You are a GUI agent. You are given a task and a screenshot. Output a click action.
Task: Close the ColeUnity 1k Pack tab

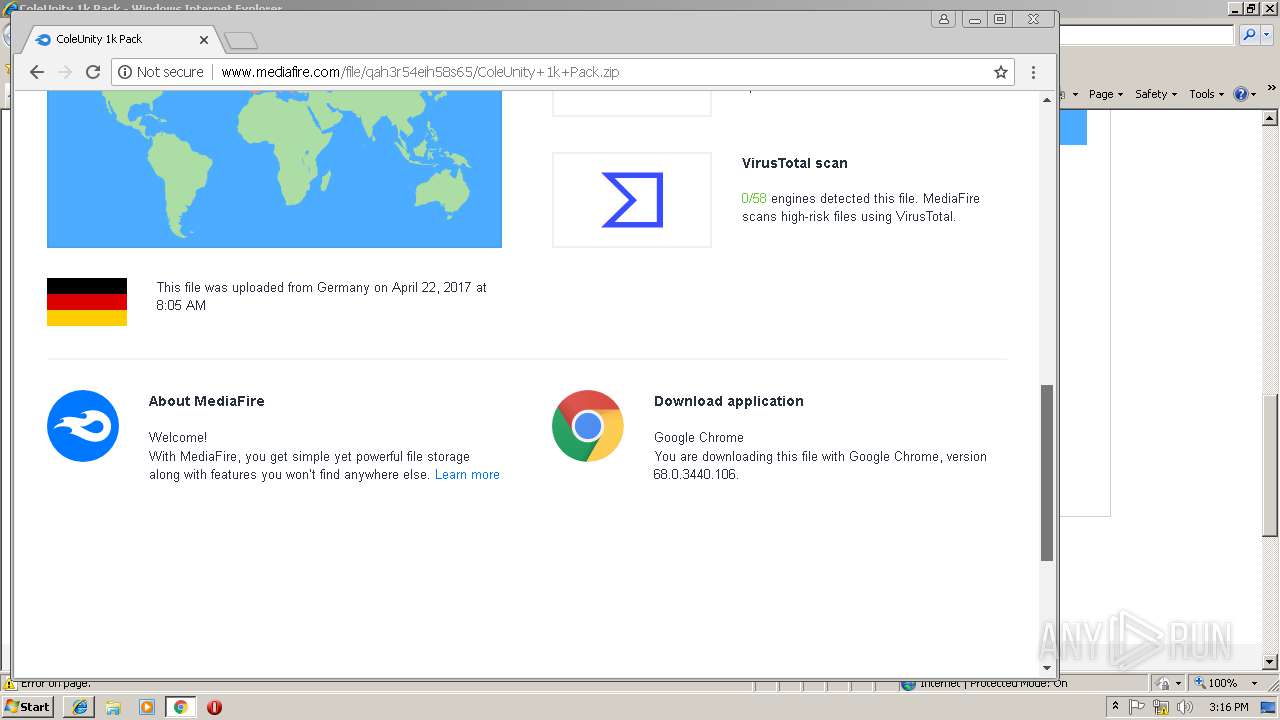(x=204, y=40)
